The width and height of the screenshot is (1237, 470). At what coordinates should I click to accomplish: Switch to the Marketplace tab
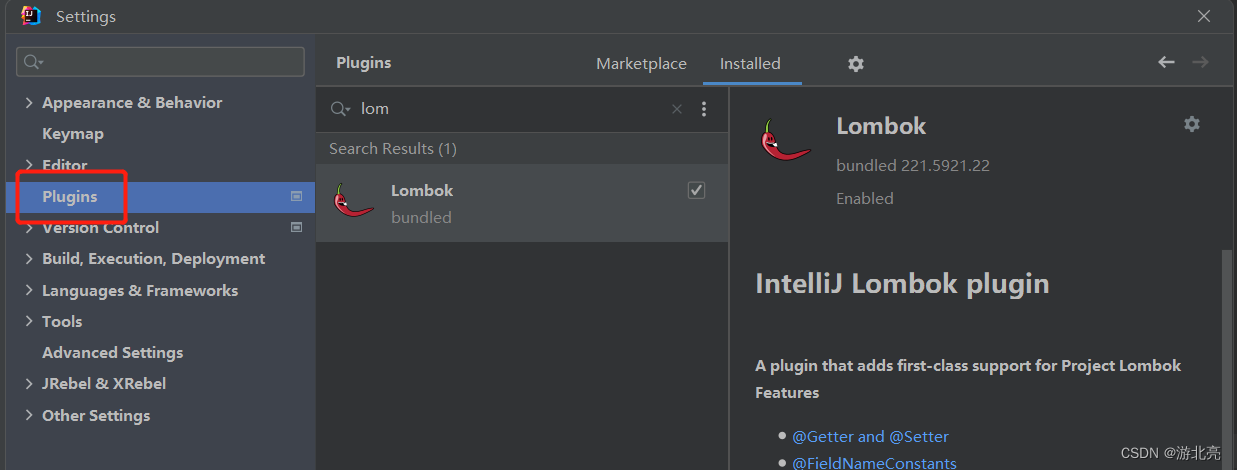coord(641,63)
